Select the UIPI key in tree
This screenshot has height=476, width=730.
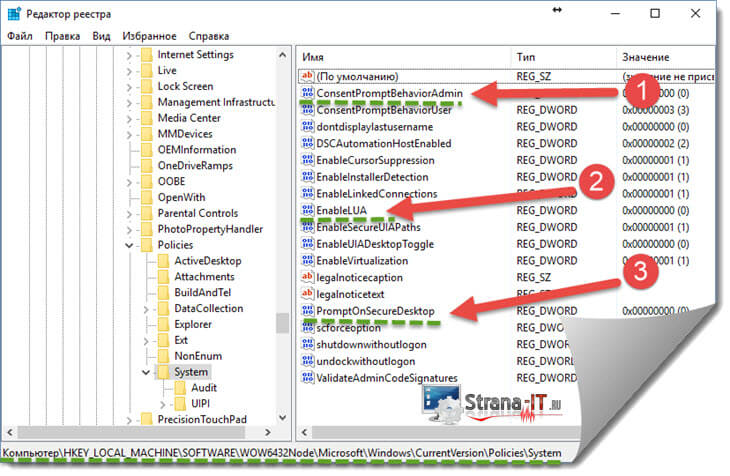pos(200,403)
